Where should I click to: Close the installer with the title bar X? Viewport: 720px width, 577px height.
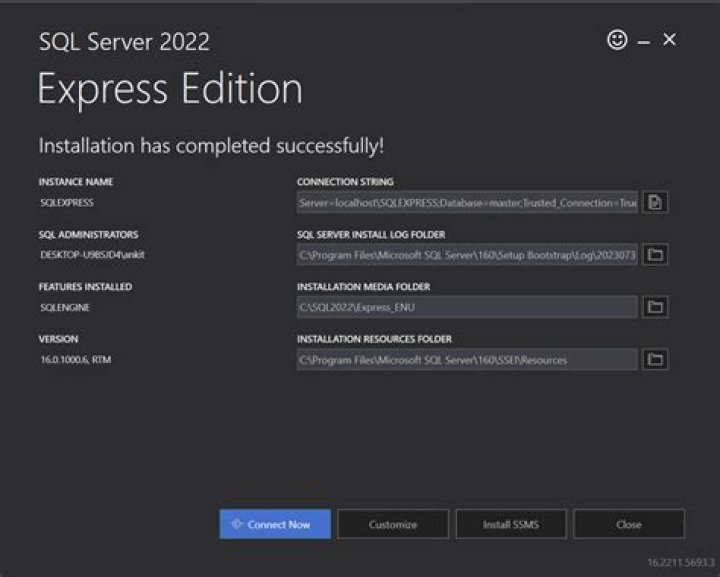point(670,40)
